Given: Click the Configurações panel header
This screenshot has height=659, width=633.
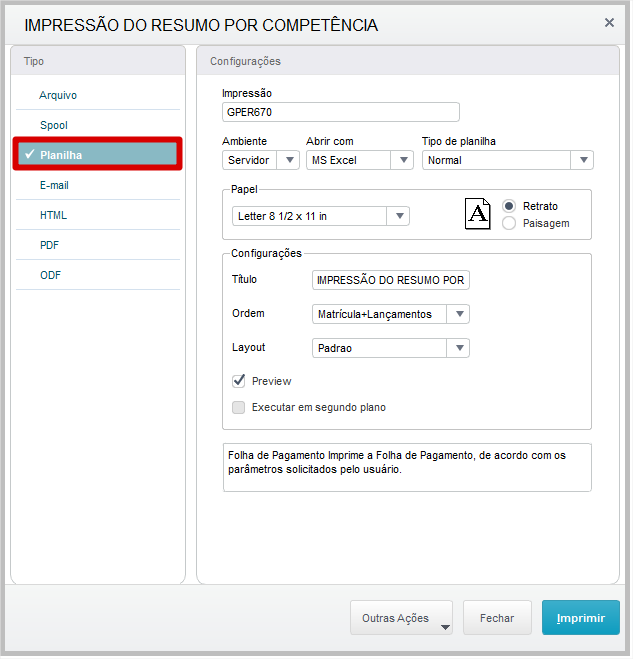Looking at the screenshot, I should click(408, 61).
